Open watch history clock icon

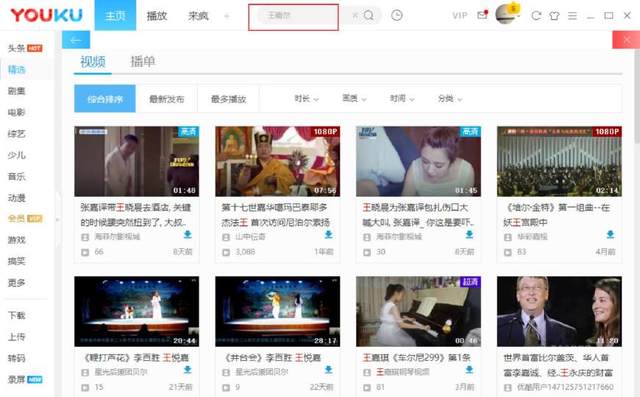pyautogui.click(x=397, y=15)
